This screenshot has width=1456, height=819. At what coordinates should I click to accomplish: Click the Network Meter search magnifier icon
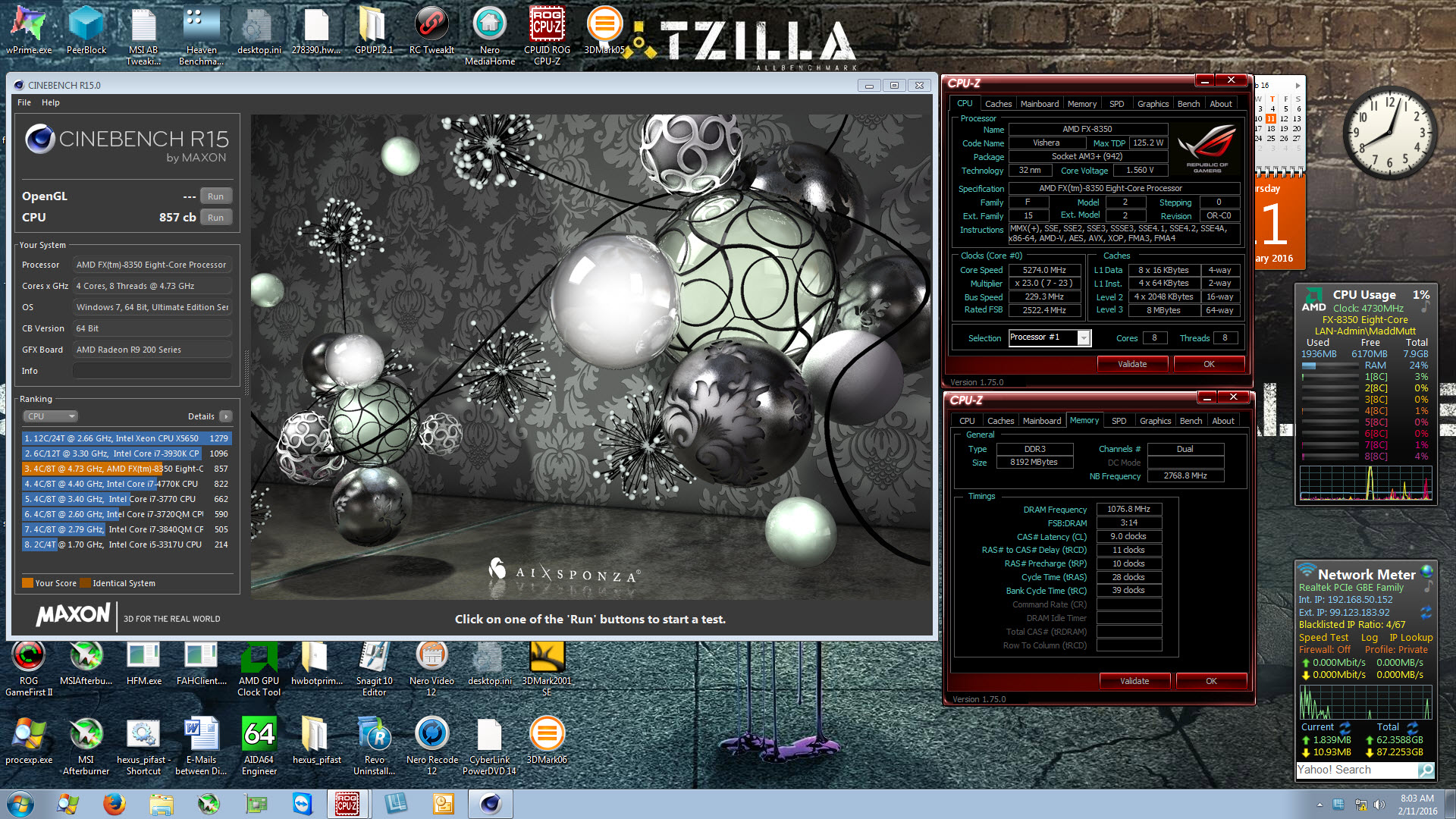[x=1426, y=770]
